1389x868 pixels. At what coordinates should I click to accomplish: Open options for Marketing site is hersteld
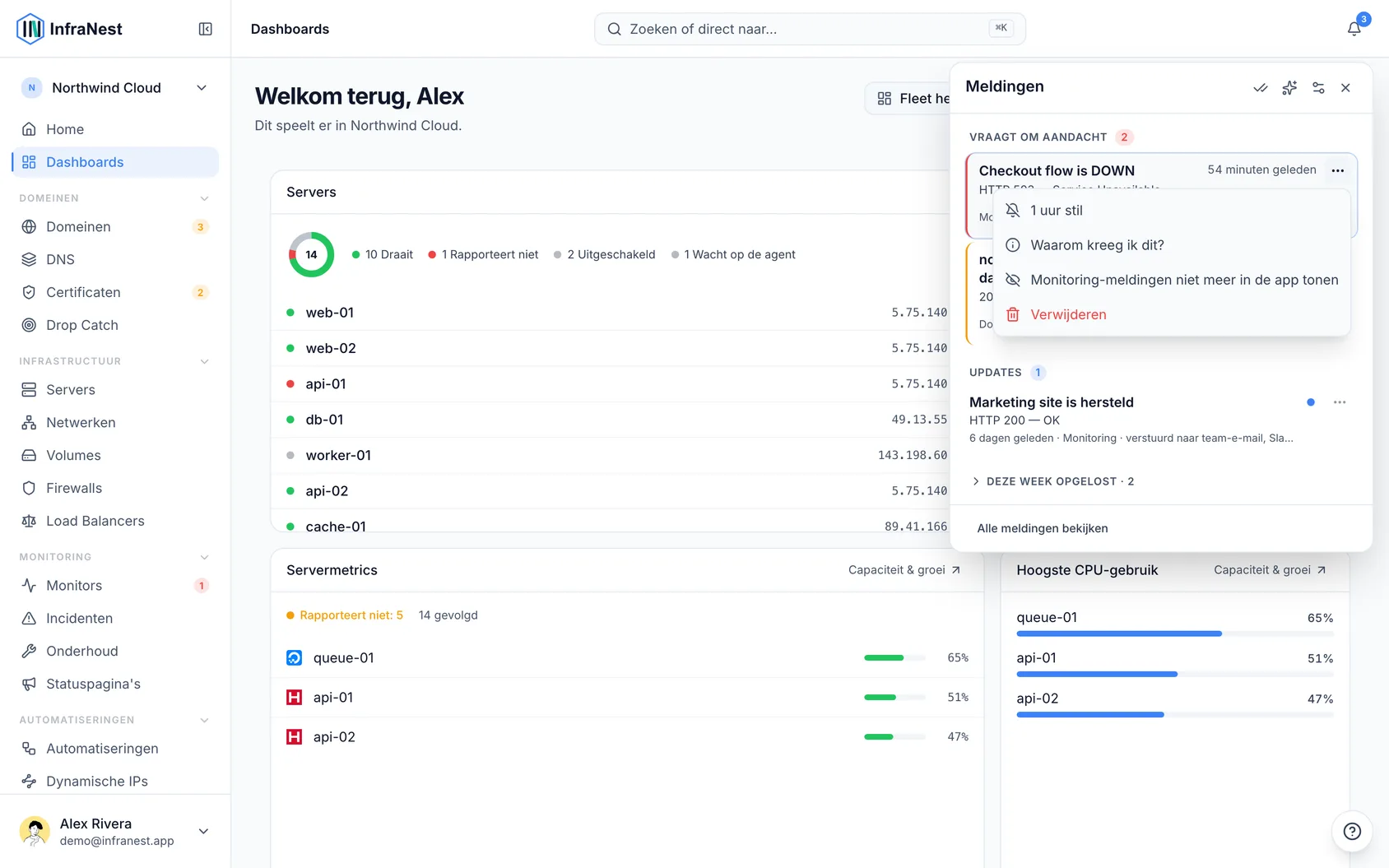(x=1340, y=402)
